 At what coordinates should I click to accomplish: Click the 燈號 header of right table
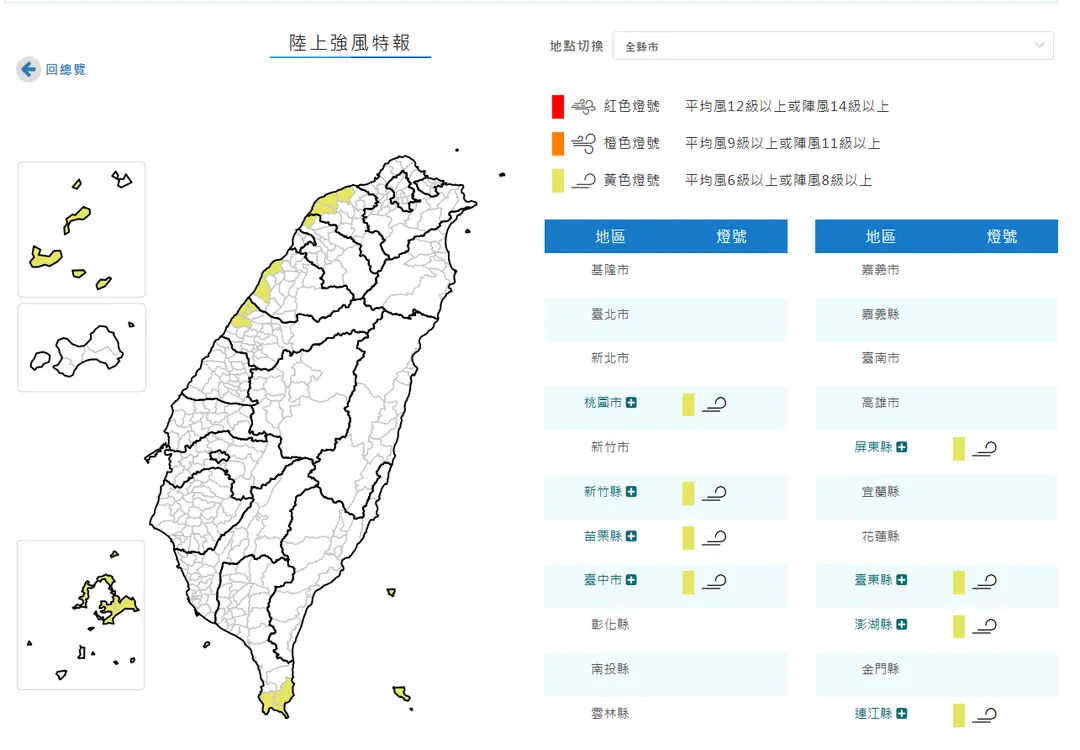1001,237
